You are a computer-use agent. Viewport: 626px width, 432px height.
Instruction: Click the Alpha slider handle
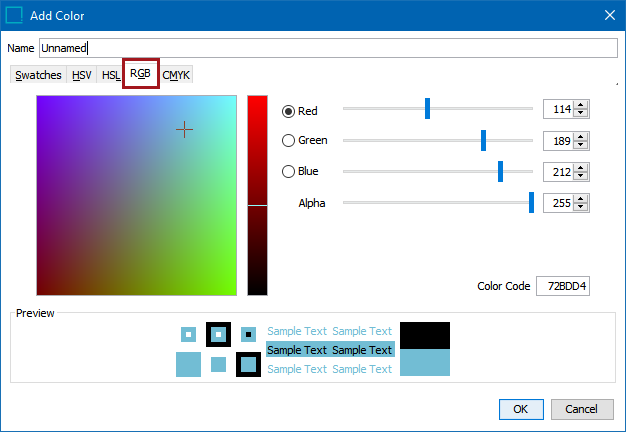531,203
